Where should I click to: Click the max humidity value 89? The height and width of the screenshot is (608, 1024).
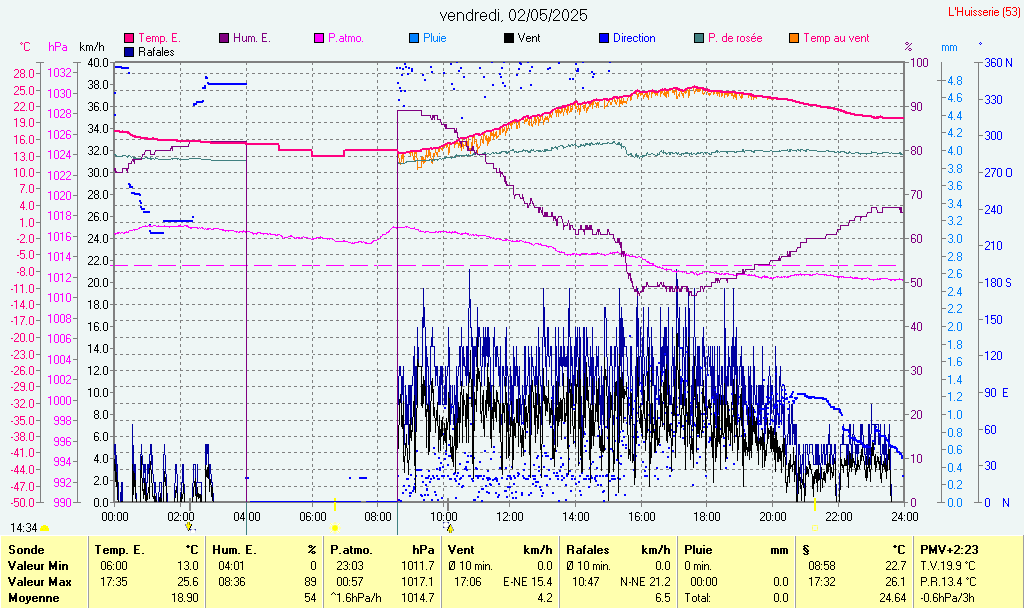pyautogui.click(x=310, y=582)
